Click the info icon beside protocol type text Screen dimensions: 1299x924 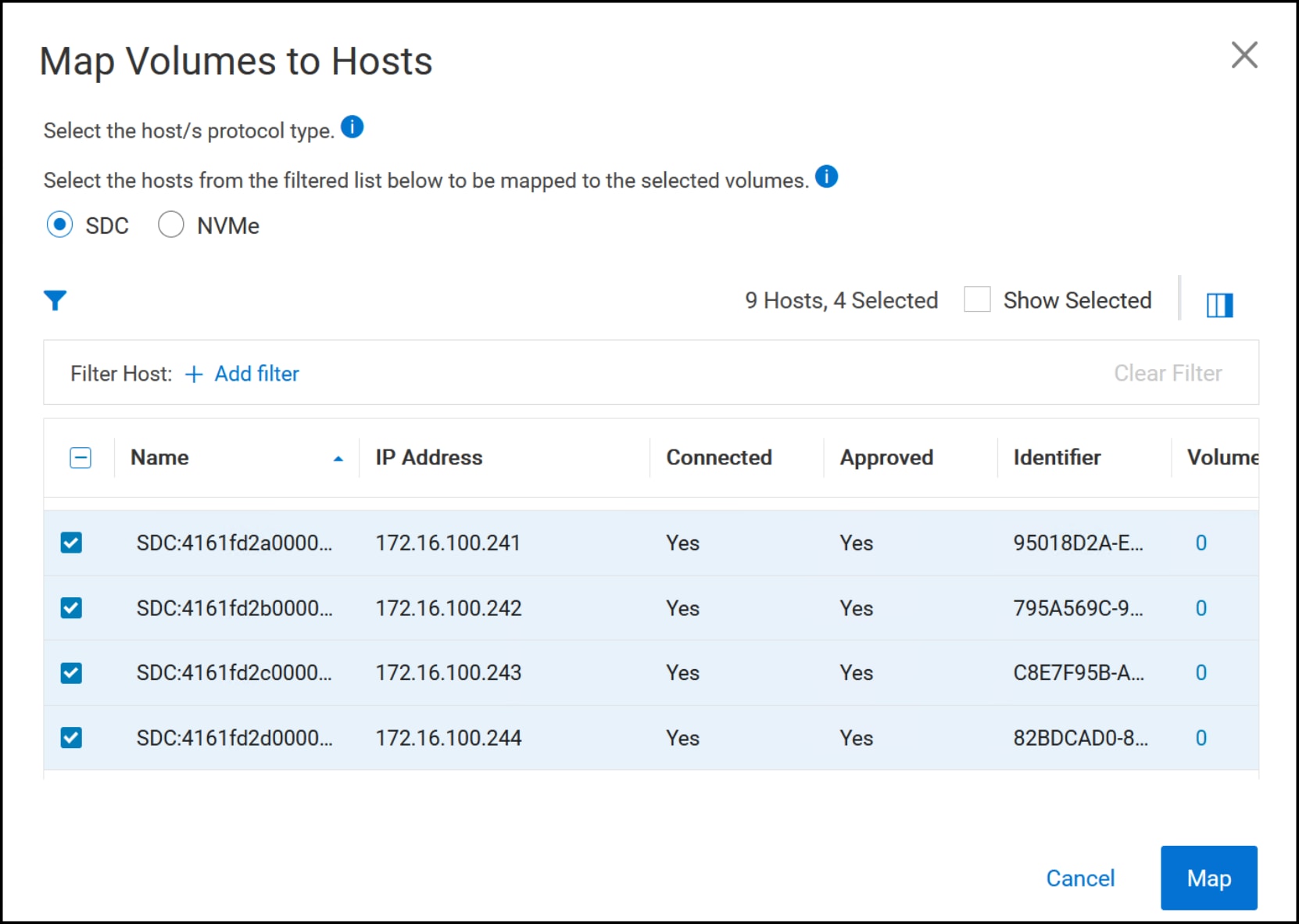352,127
